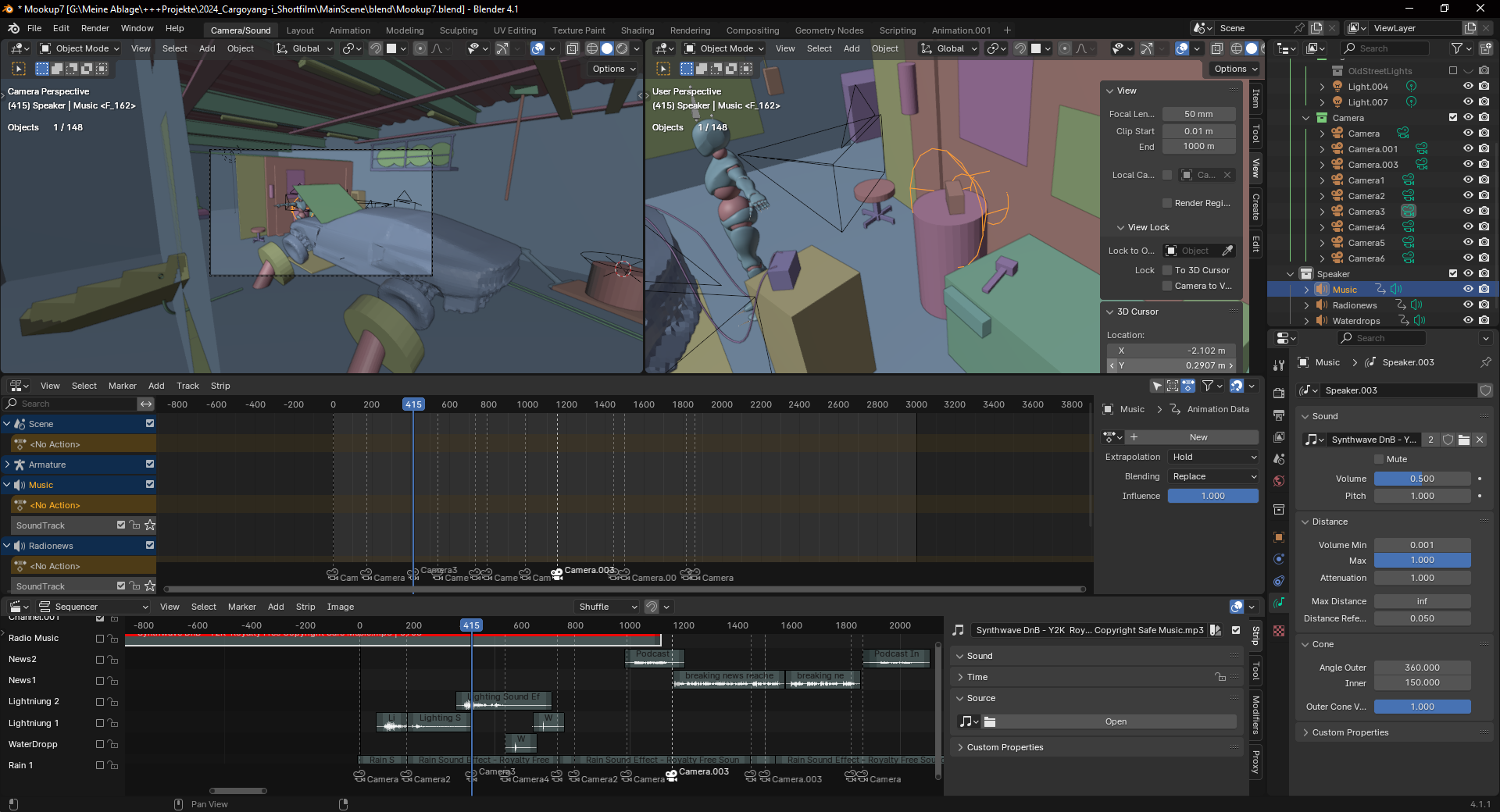Switch left viewport to wireframe shading

coord(592,48)
